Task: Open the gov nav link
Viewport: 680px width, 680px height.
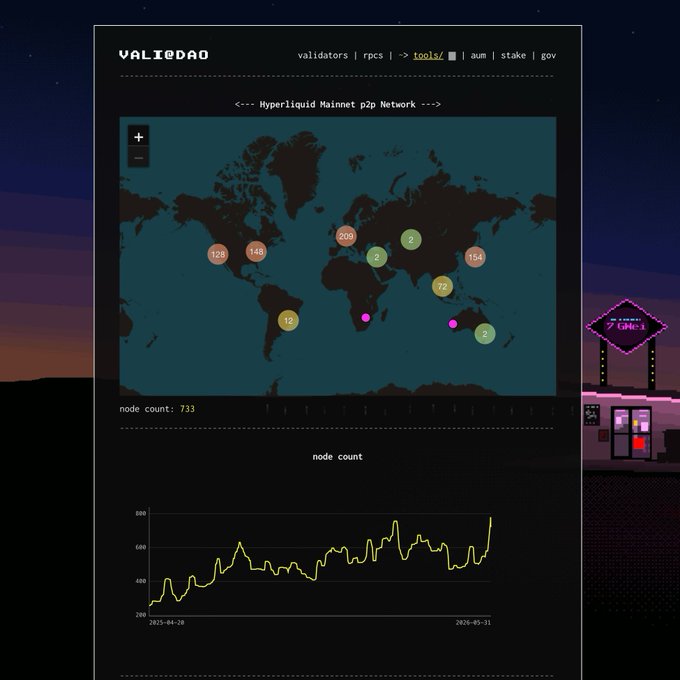Action: point(548,56)
